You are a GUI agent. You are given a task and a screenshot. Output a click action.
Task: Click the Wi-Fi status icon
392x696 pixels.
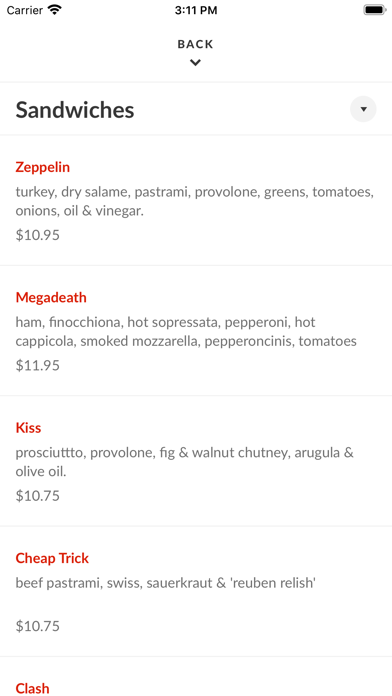pos(55,10)
